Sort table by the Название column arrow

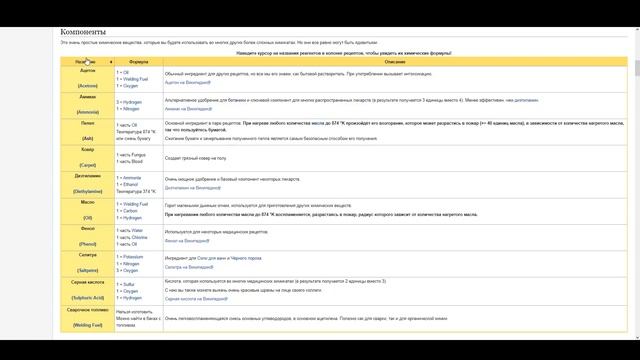coord(111,62)
